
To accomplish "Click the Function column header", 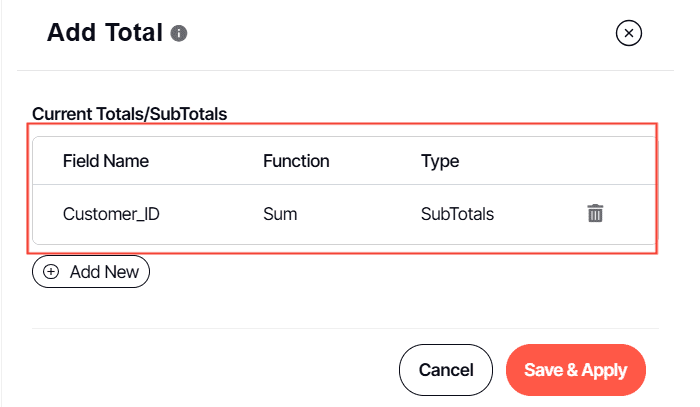I will pos(296,160).
